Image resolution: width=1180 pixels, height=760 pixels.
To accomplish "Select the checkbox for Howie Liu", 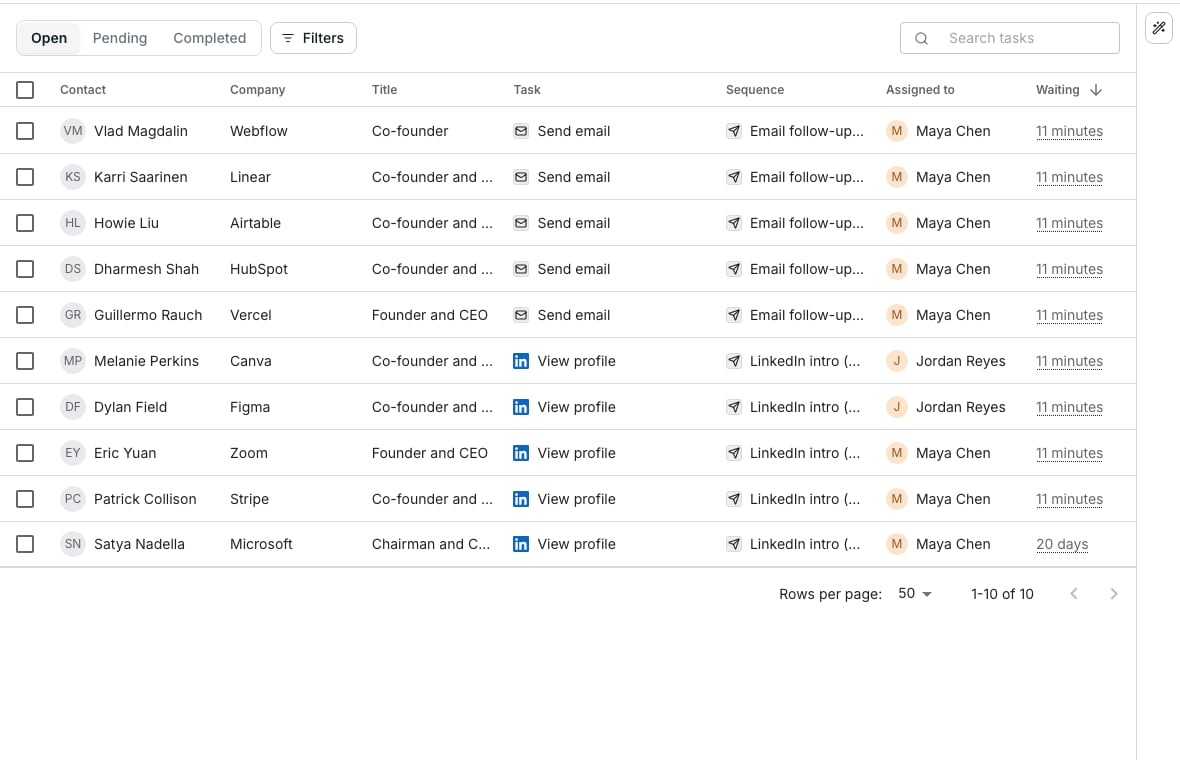I will [x=25, y=223].
